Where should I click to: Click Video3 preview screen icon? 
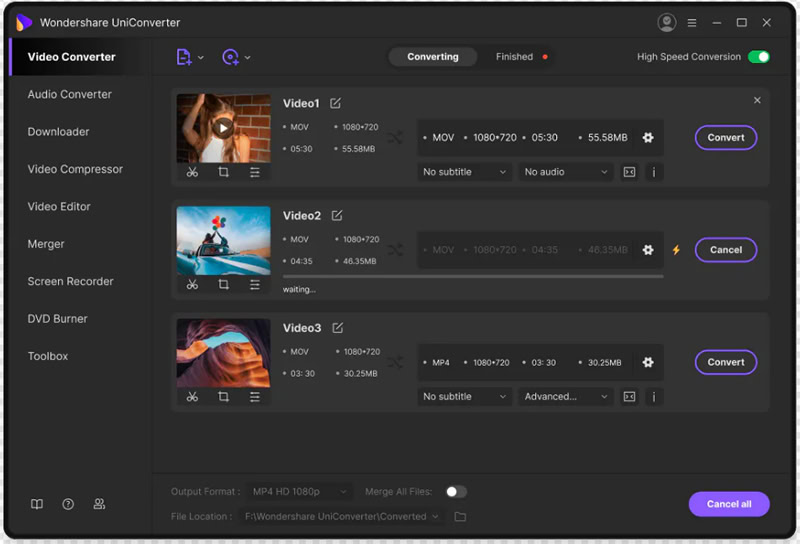click(x=630, y=397)
